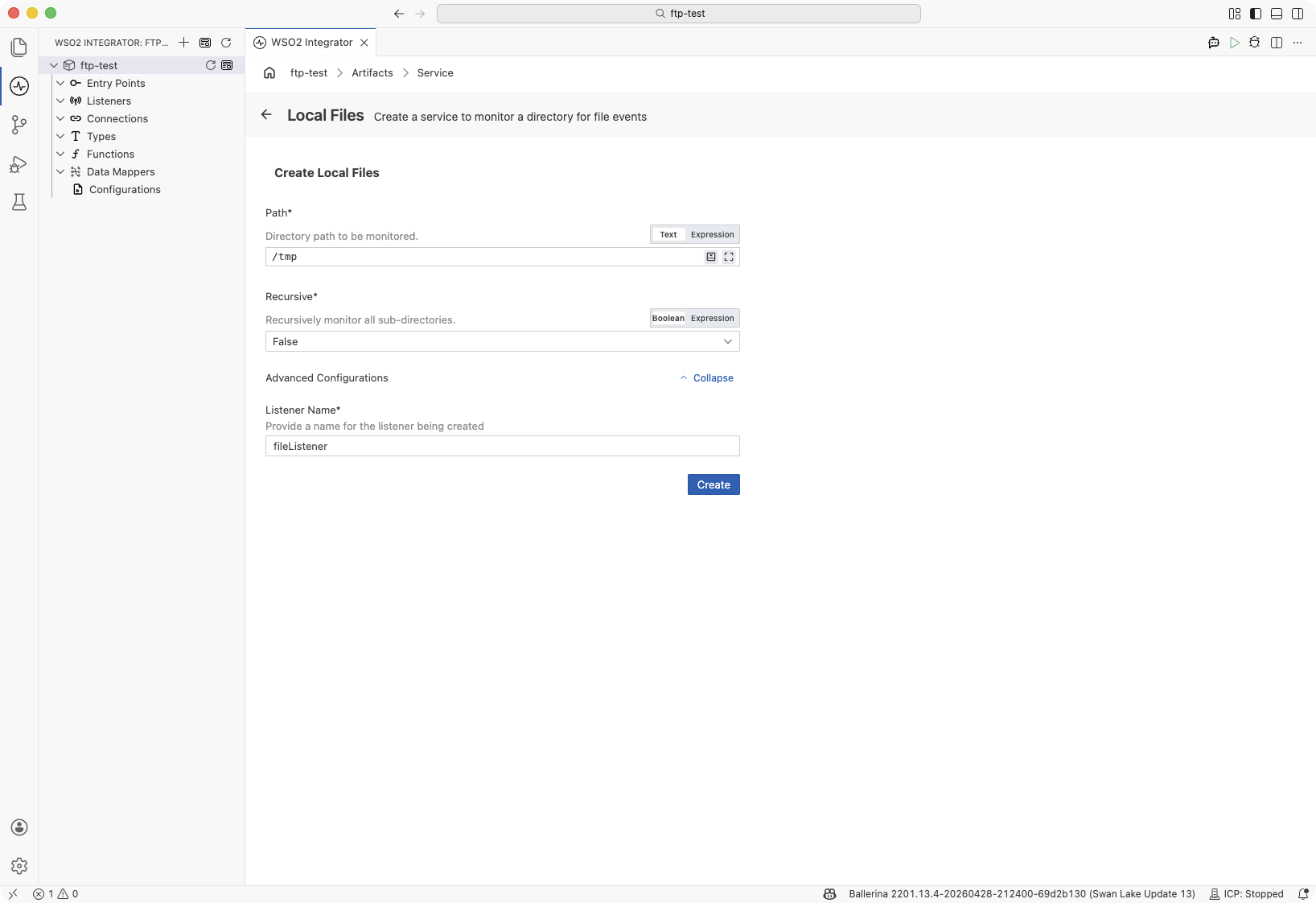
Task: Open notifications bell in status bar
Action: point(1303,893)
